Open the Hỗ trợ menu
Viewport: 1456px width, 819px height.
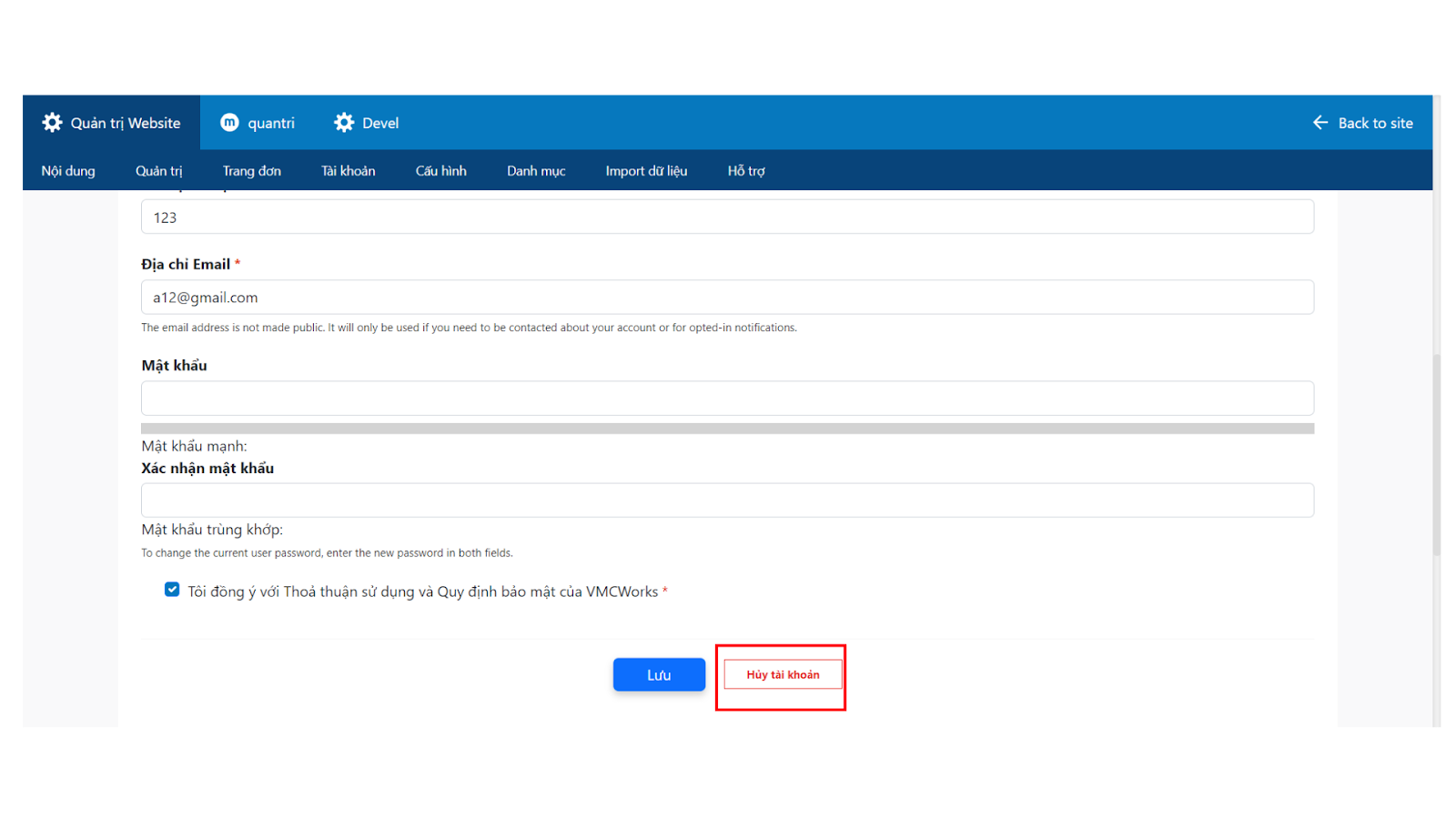tap(746, 171)
